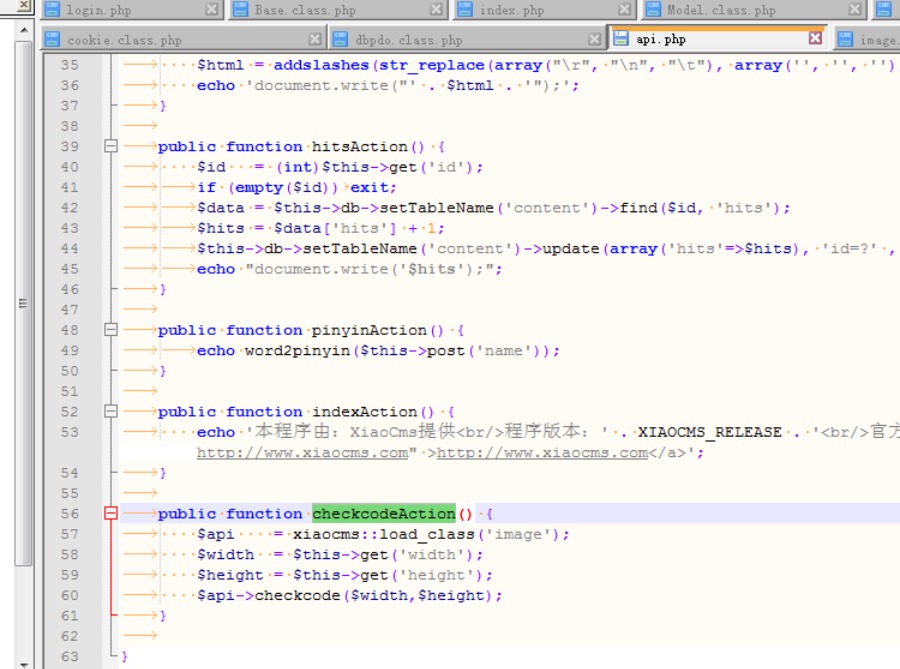
Task: Click the file icon on the api.php tab
Action: [x=620, y=38]
